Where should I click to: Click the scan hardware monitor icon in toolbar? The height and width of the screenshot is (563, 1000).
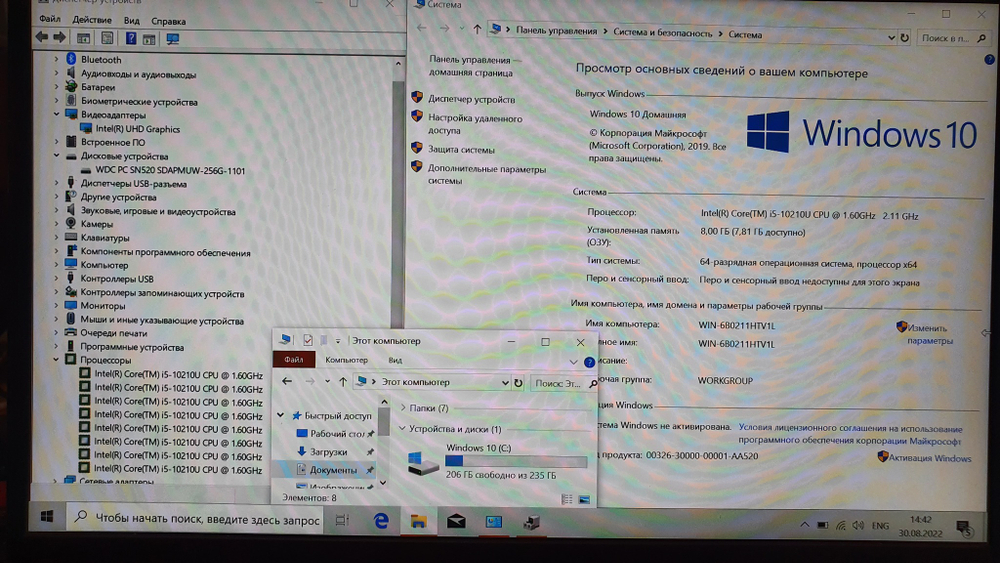tap(172, 39)
